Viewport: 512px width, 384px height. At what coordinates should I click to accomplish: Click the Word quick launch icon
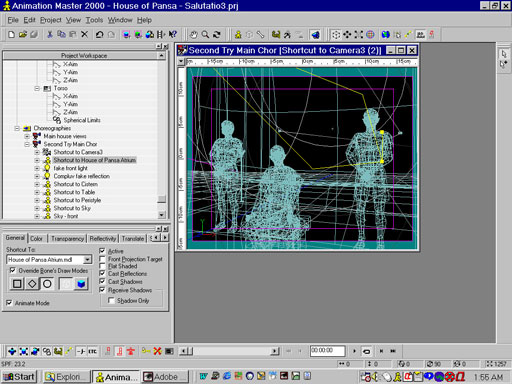[203, 376]
